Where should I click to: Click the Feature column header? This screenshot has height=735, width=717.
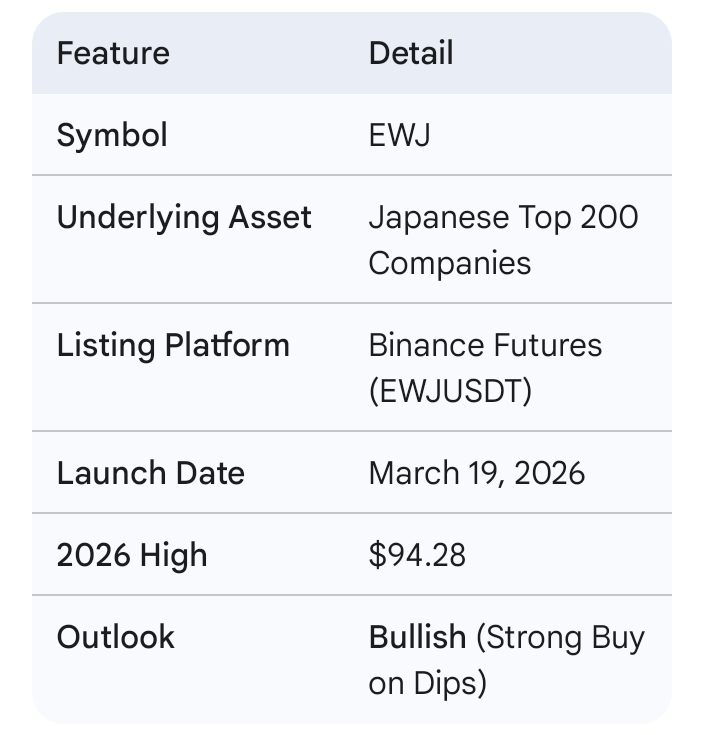[x=113, y=53]
